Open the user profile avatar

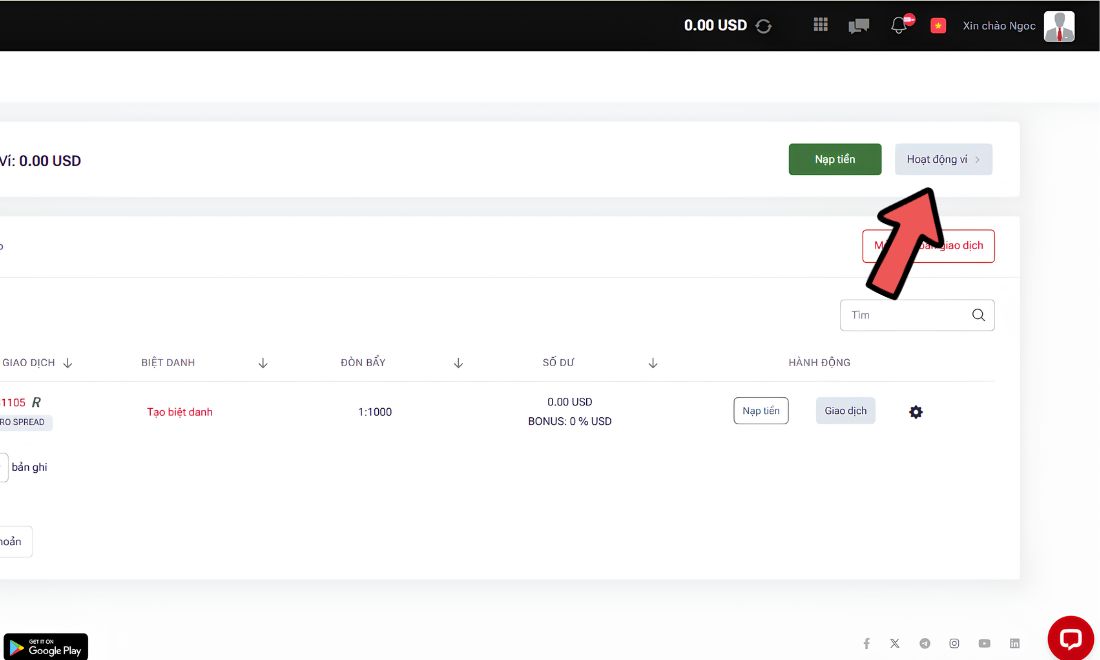[1059, 26]
